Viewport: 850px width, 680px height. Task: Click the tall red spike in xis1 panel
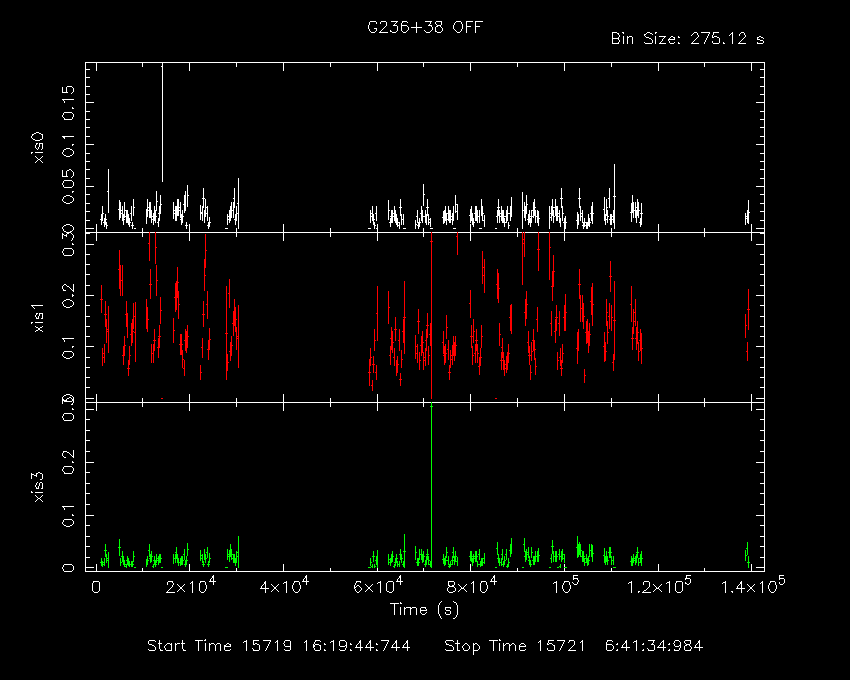[432, 316]
